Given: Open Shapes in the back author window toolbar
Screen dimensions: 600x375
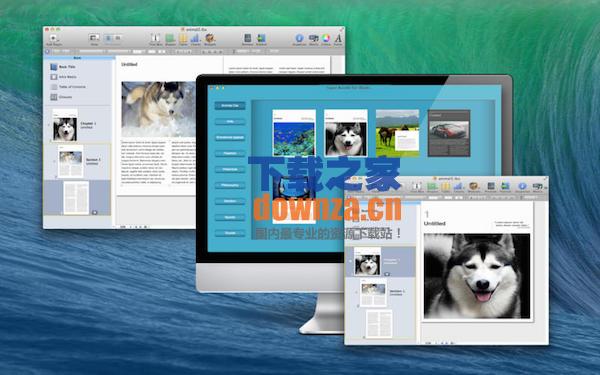Looking at the screenshot, I should click(x=170, y=38).
